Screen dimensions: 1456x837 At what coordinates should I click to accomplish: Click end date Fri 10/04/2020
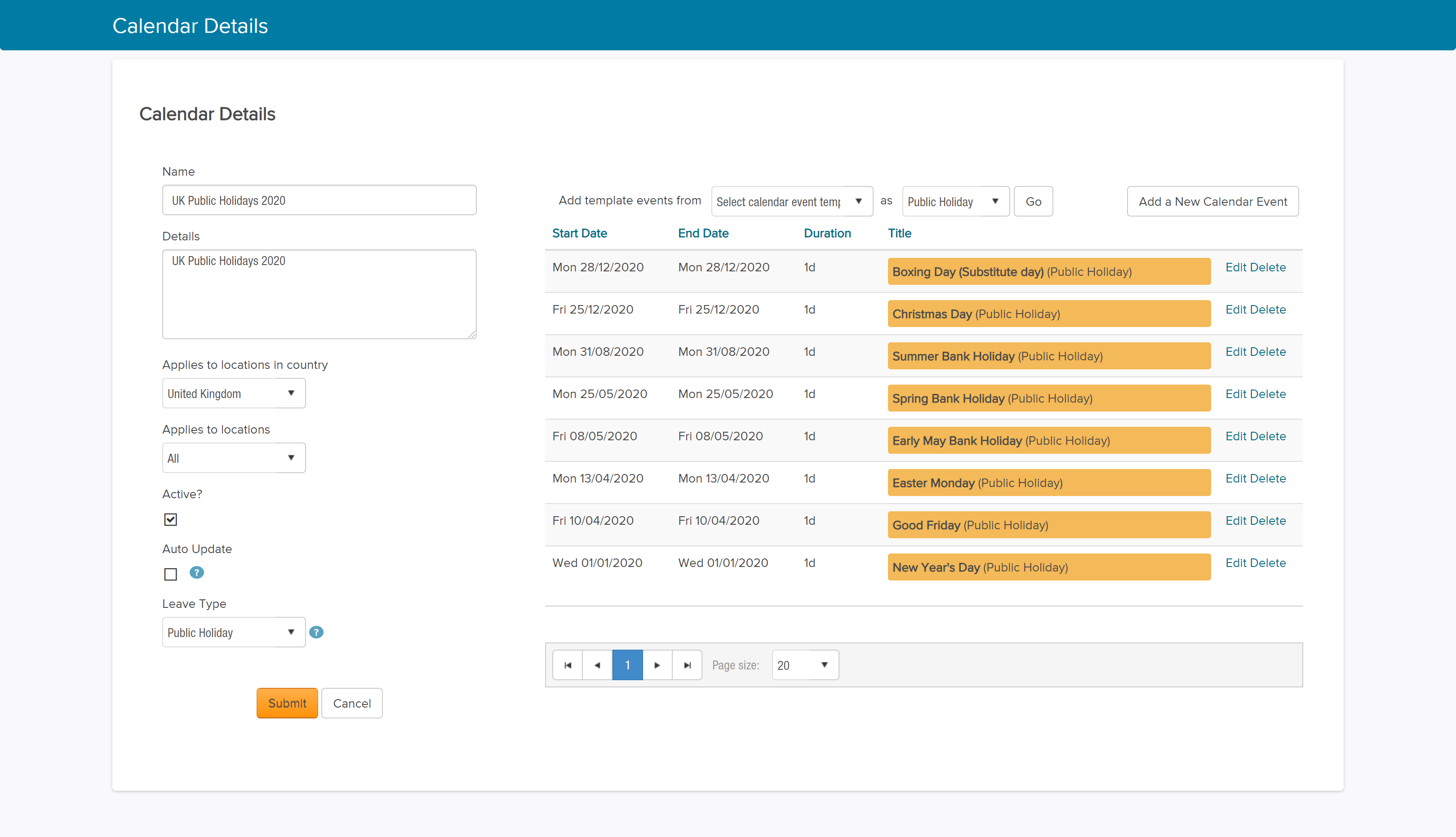coord(719,521)
